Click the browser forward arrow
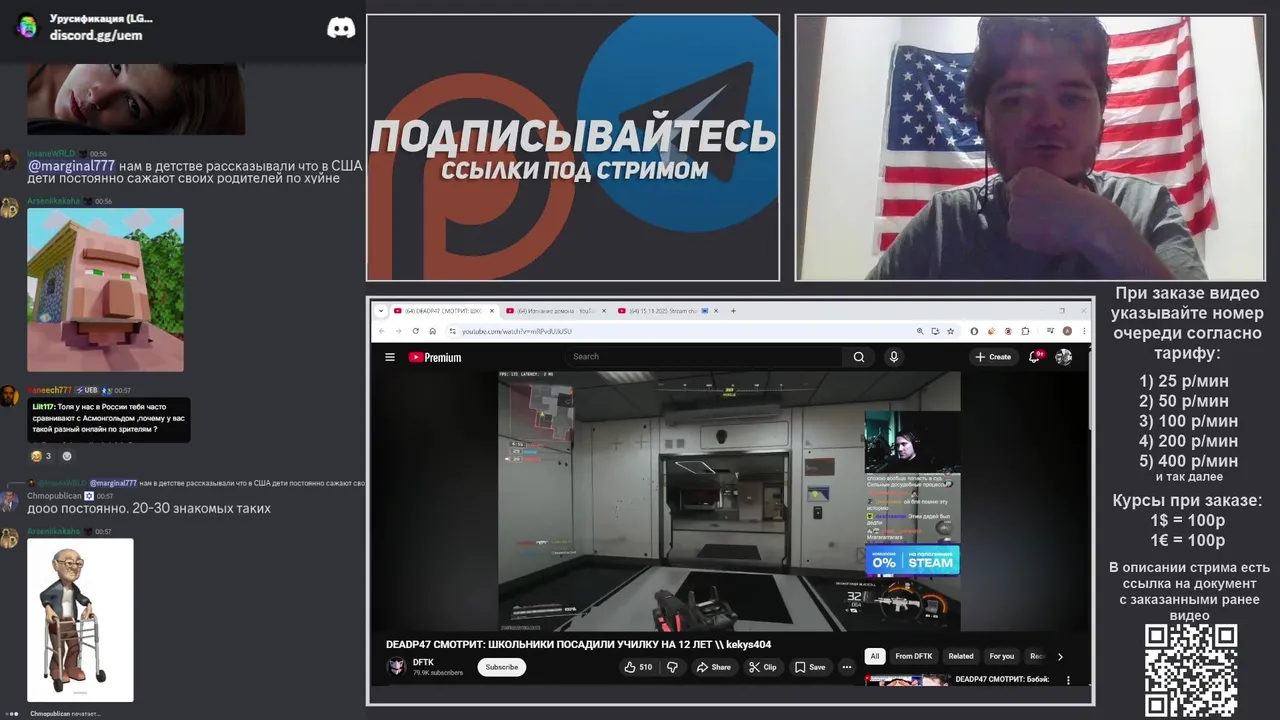 click(398, 331)
